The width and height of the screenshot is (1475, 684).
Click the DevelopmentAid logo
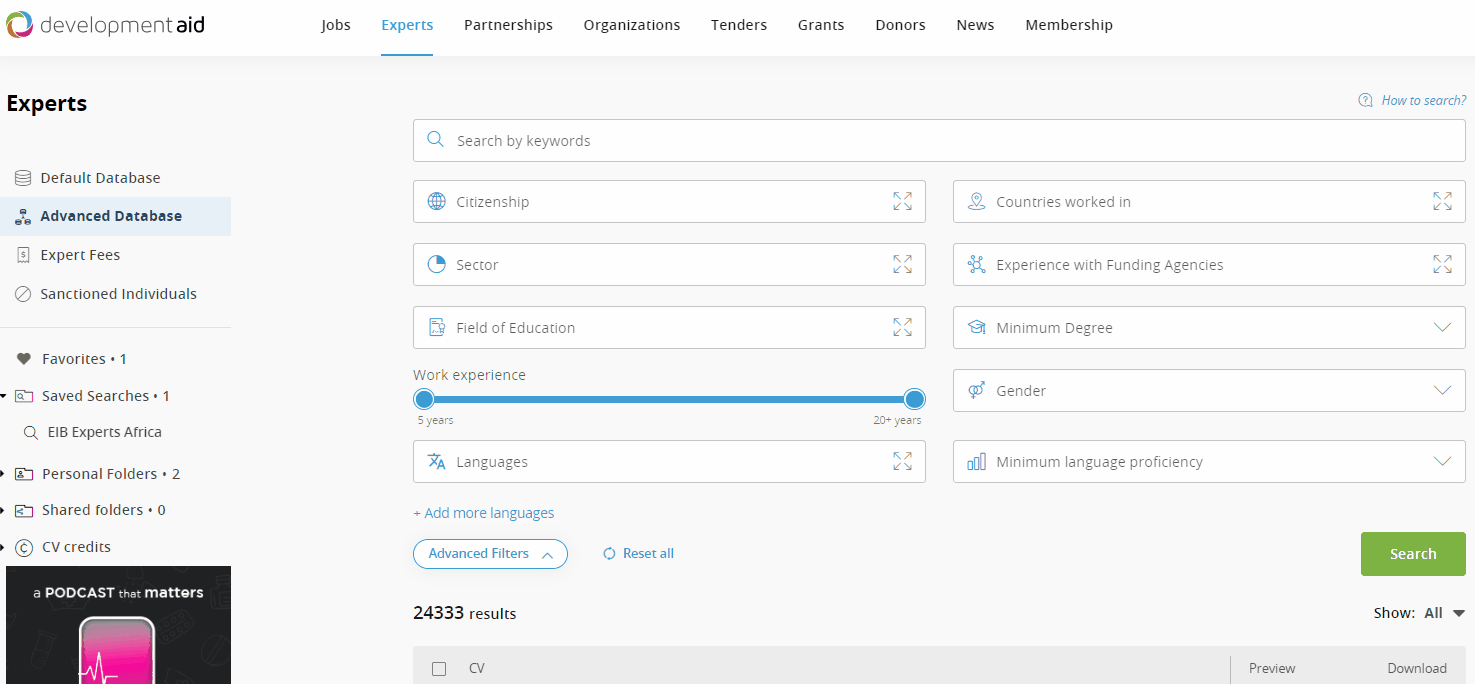tap(105, 25)
